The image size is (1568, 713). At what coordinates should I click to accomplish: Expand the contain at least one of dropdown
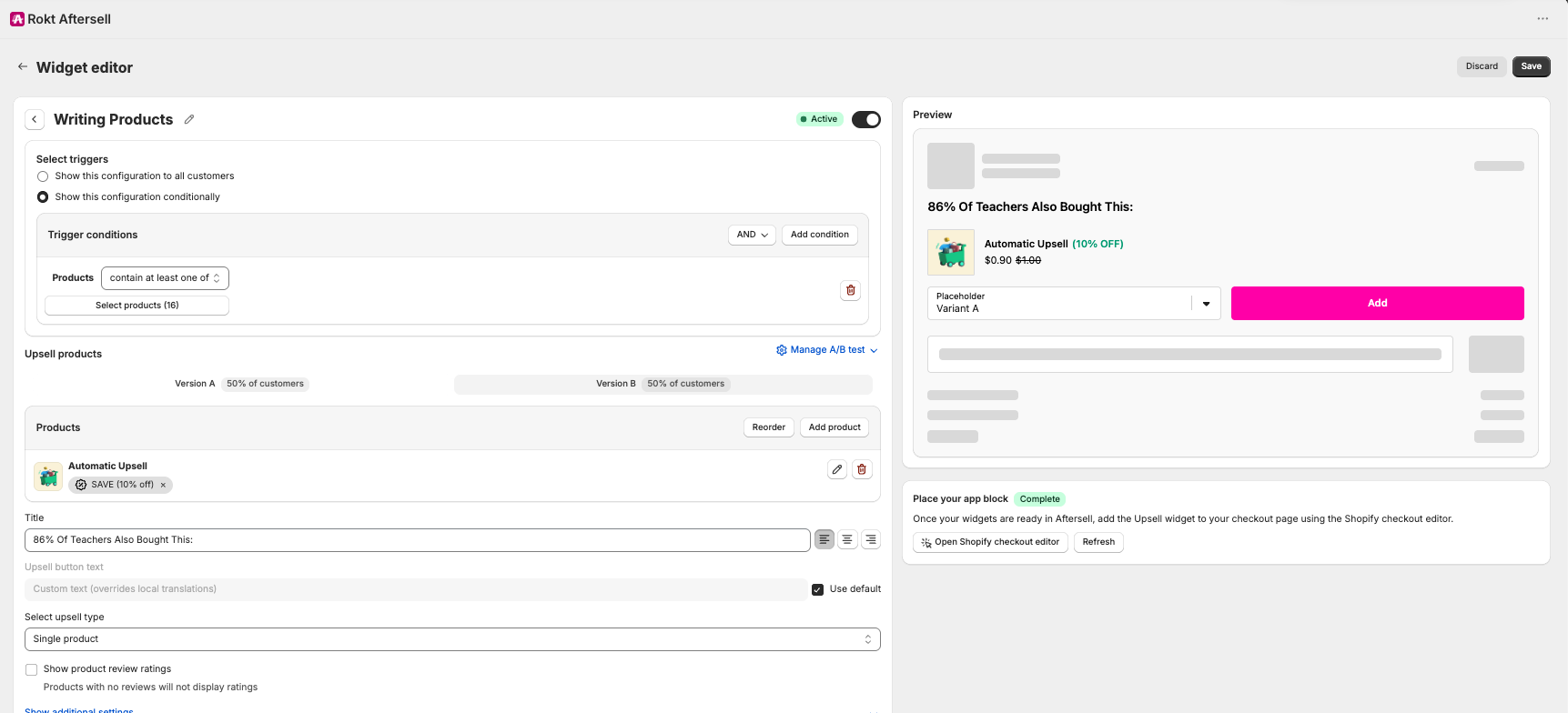165,278
